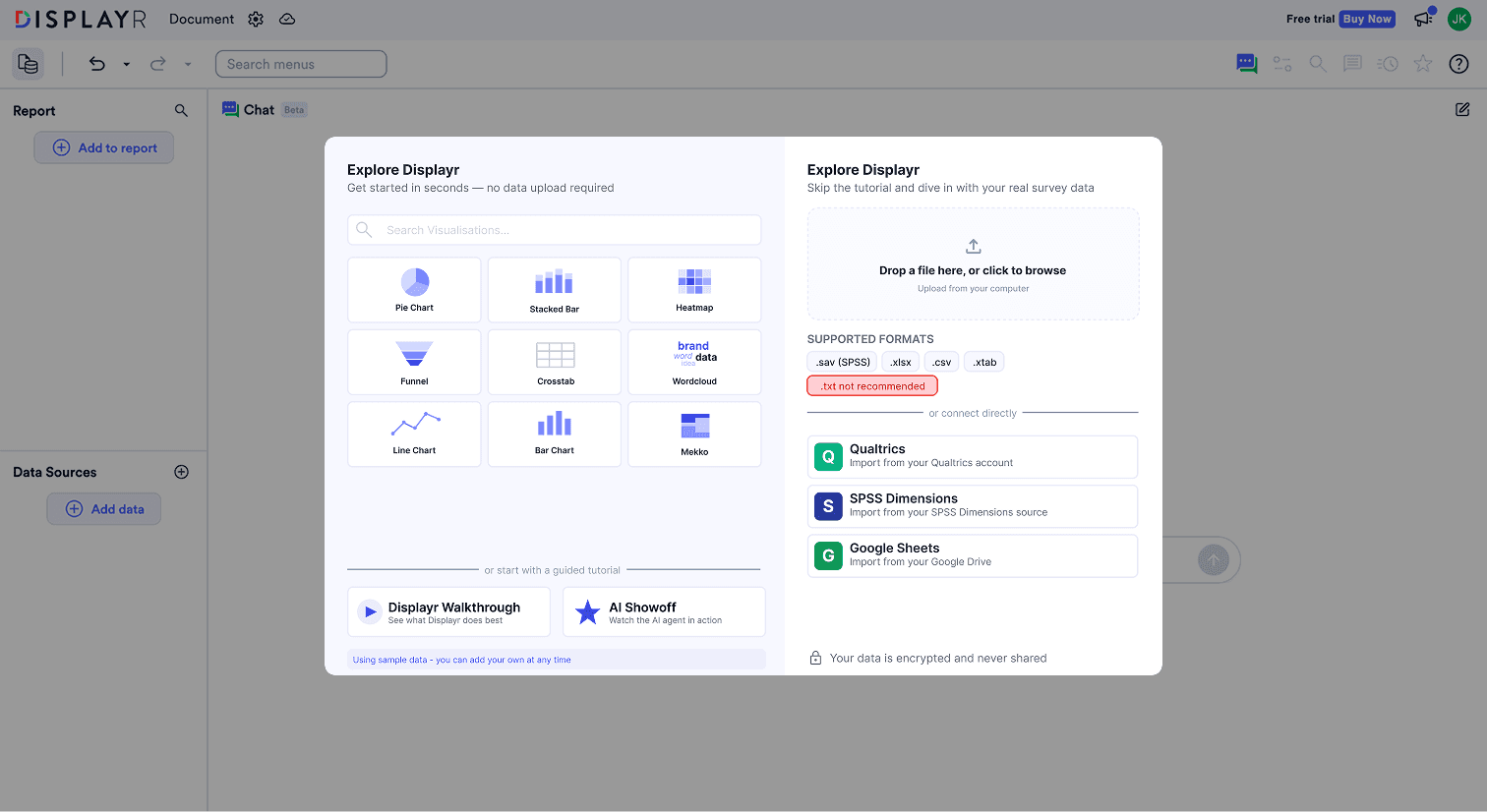Click the Add to report button

coord(104,147)
